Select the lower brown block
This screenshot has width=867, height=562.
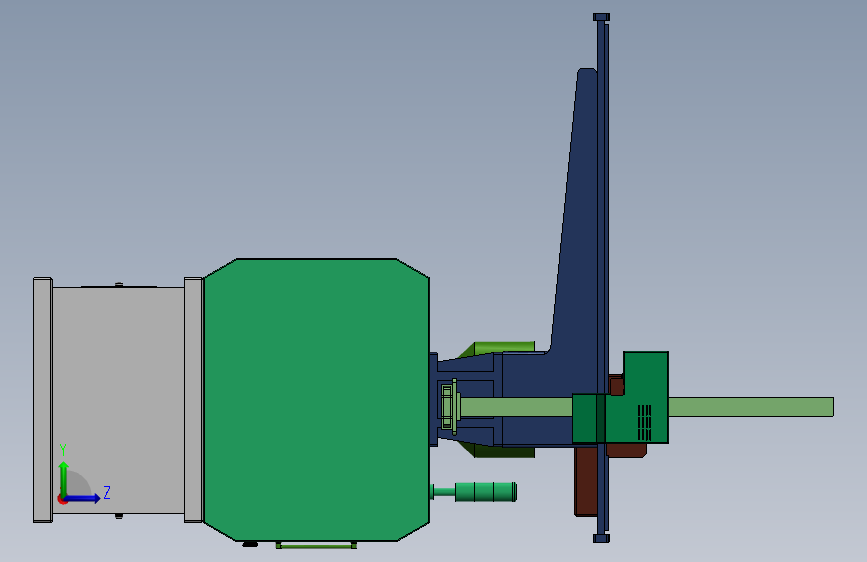pyautogui.click(x=585, y=481)
